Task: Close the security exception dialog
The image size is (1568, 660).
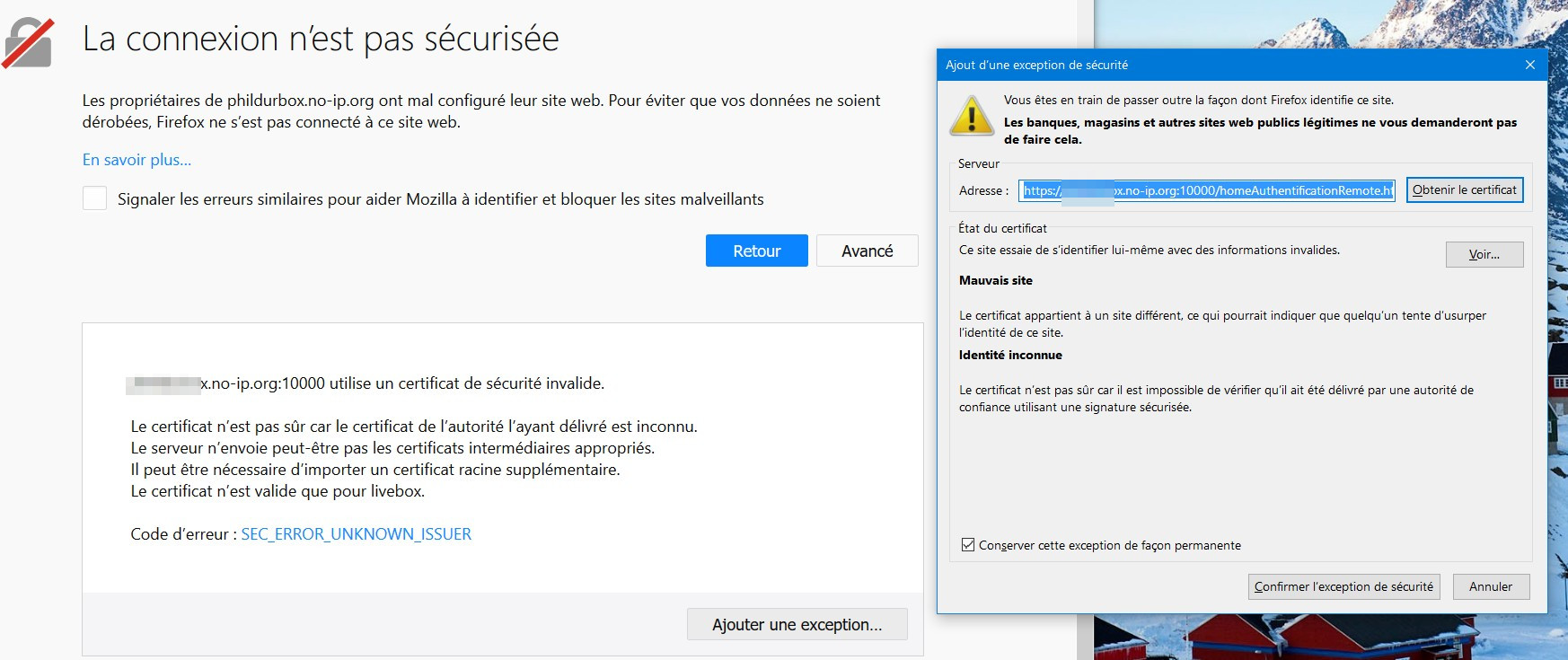Action: click(1530, 65)
